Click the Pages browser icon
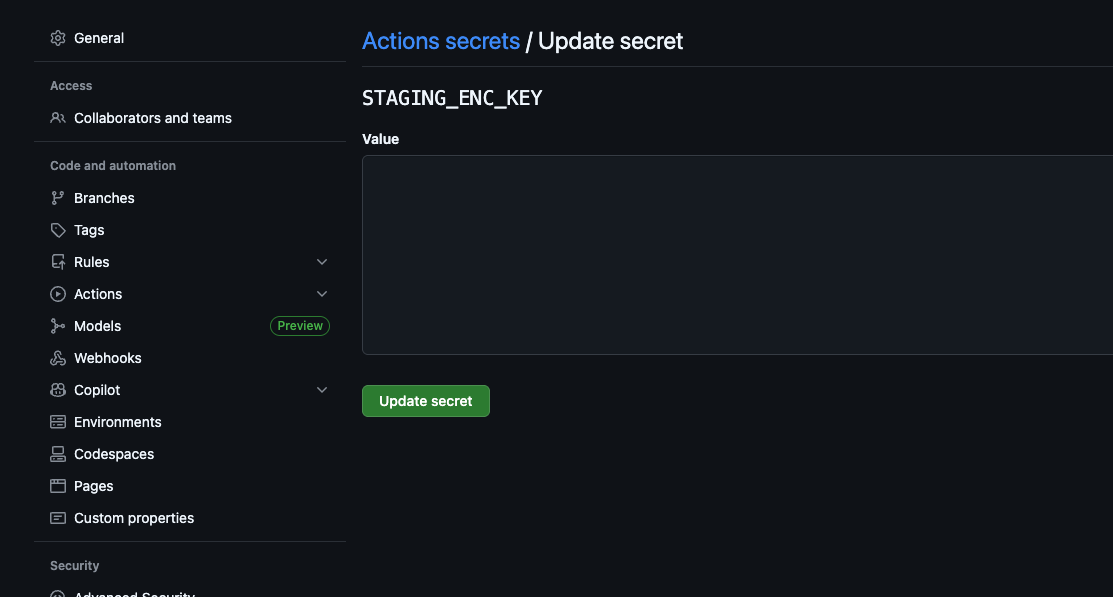1113x597 pixels. pyautogui.click(x=58, y=486)
